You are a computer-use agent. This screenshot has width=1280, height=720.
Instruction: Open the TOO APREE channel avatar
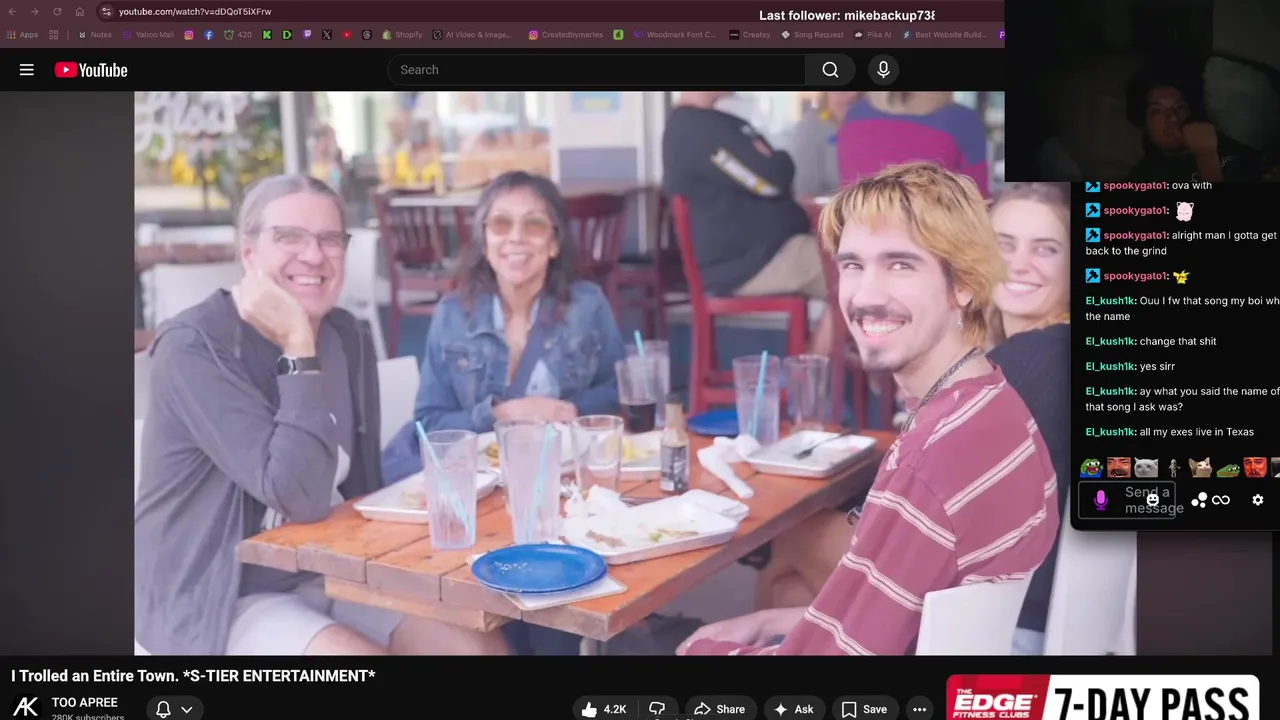26,707
